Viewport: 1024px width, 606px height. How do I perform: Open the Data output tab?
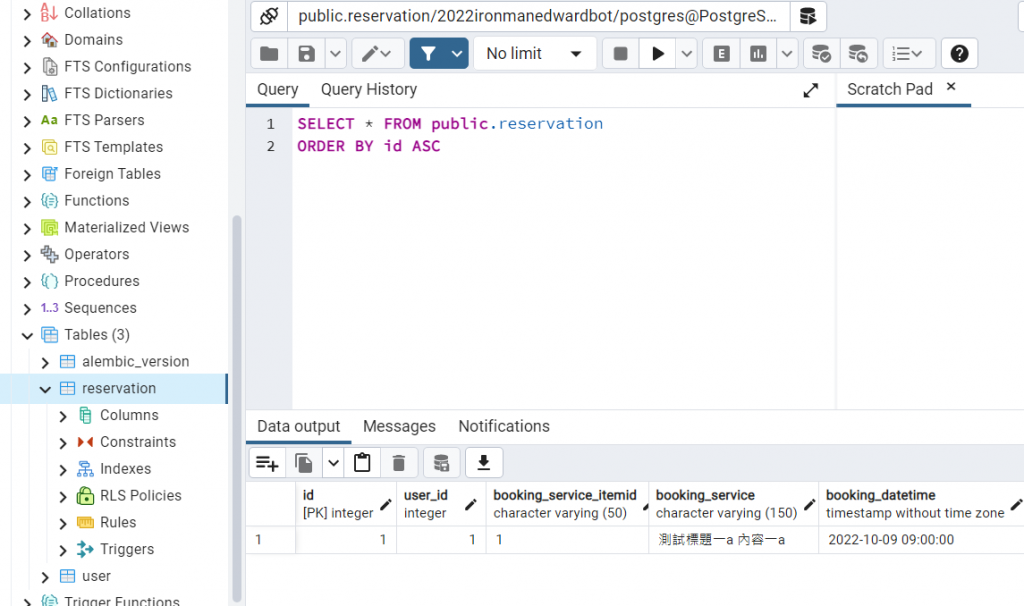(x=298, y=426)
